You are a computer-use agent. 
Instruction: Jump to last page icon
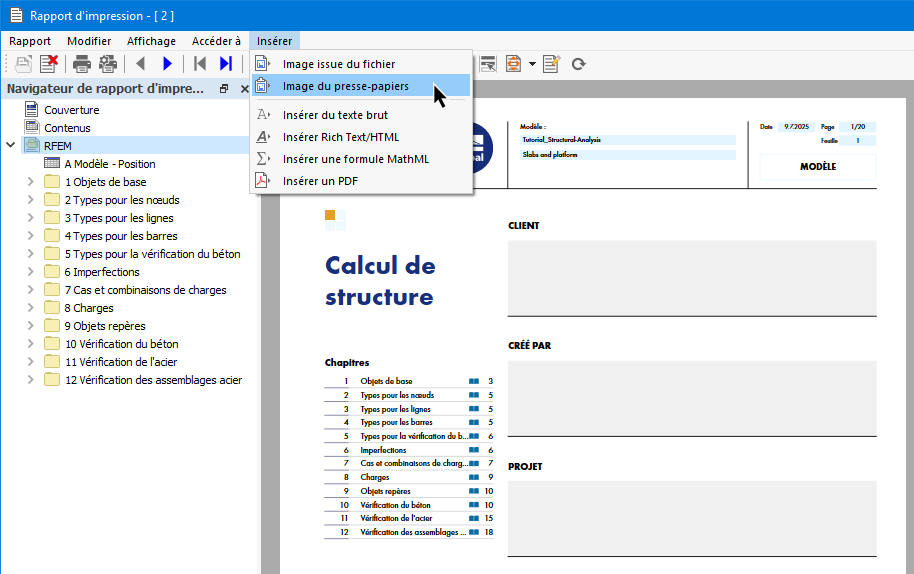(x=226, y=64)
